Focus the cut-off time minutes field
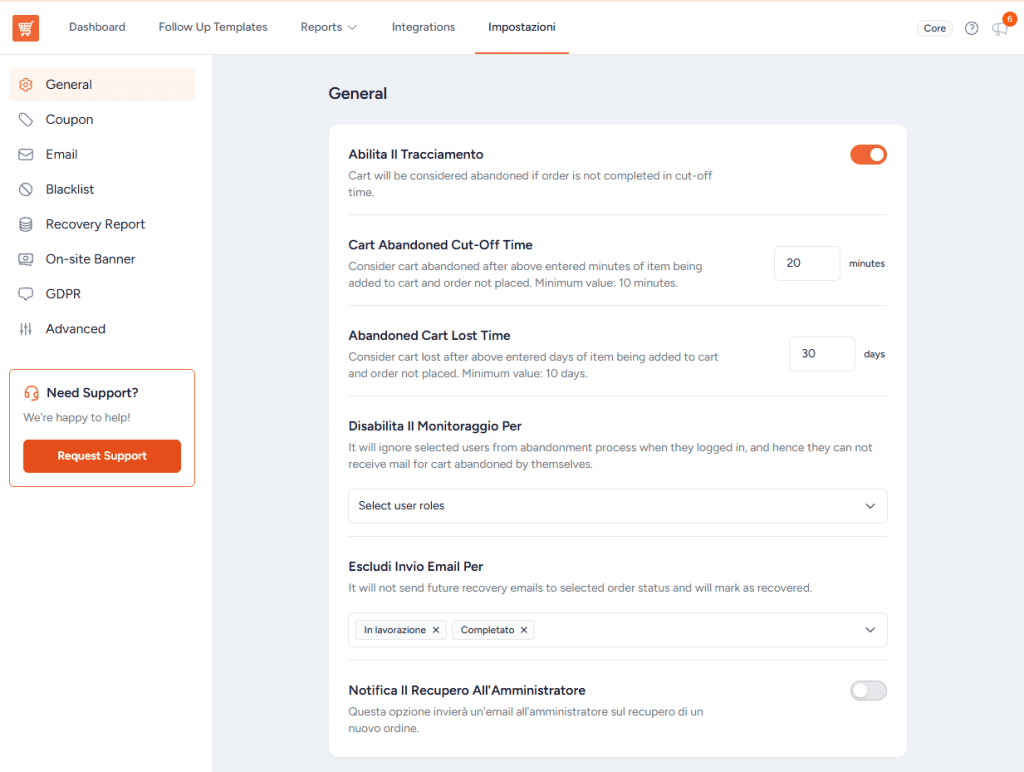Screen dimensions: 1024x772 click(807, 263)
